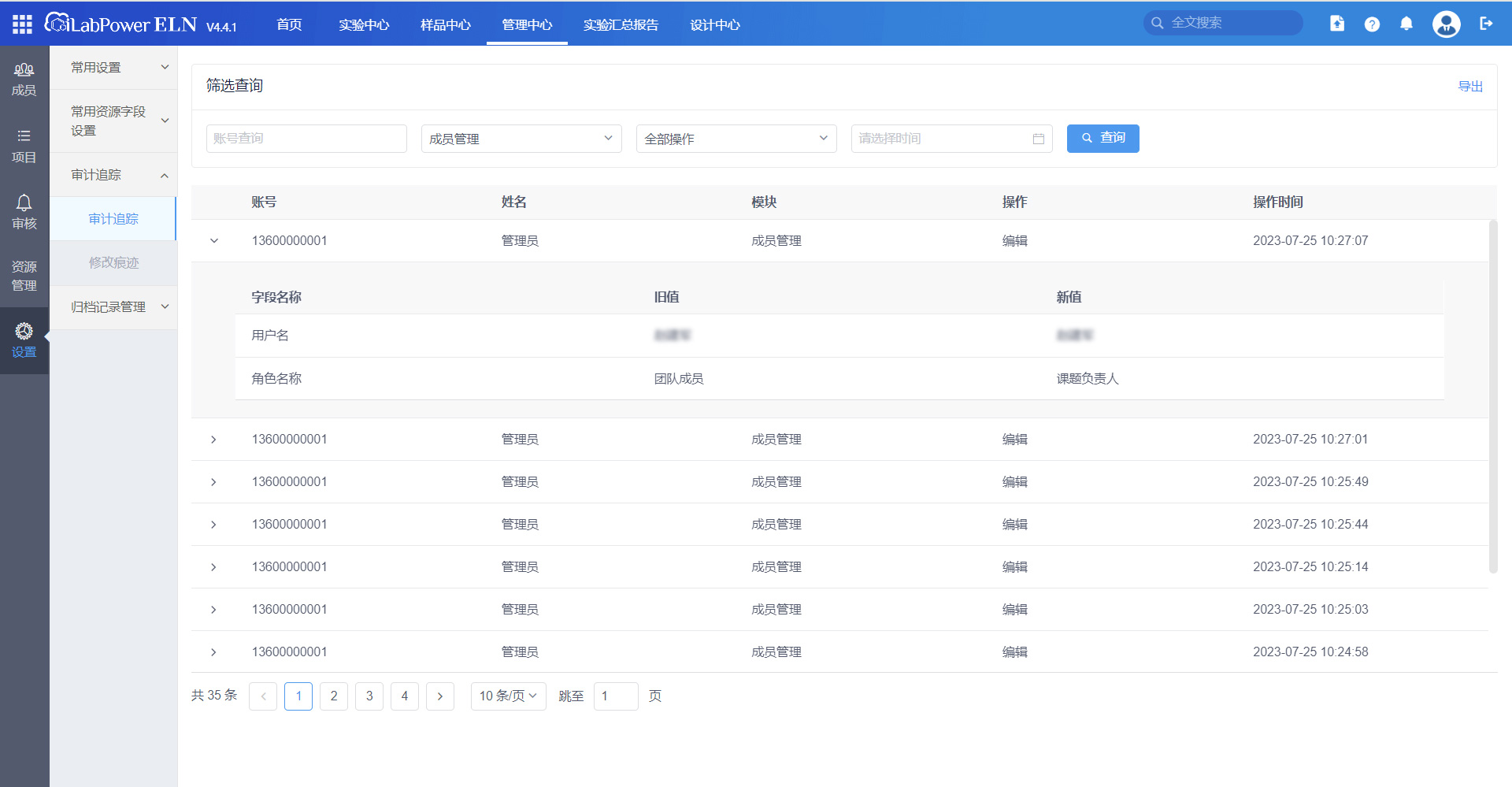
Task: Open the 成员管理 module dropdown
Action: [x=521, y=139]
